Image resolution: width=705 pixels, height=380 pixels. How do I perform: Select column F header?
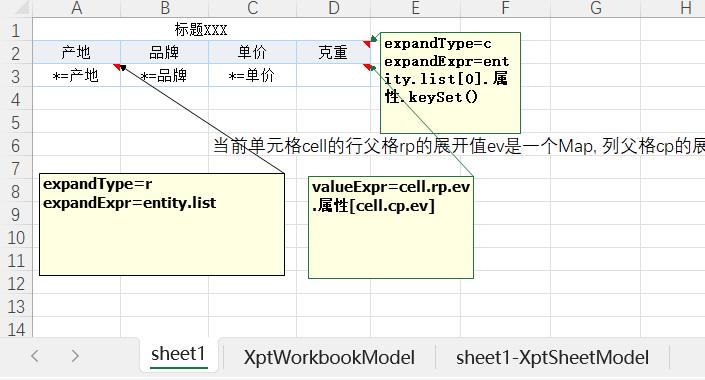[505, 8]
